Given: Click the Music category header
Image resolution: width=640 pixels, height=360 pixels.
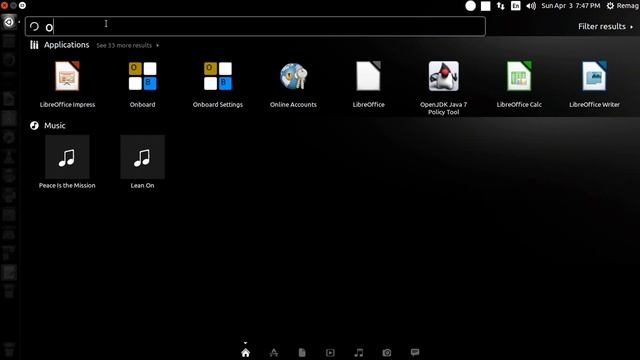Looking at the screenshot, I should 48,125.
